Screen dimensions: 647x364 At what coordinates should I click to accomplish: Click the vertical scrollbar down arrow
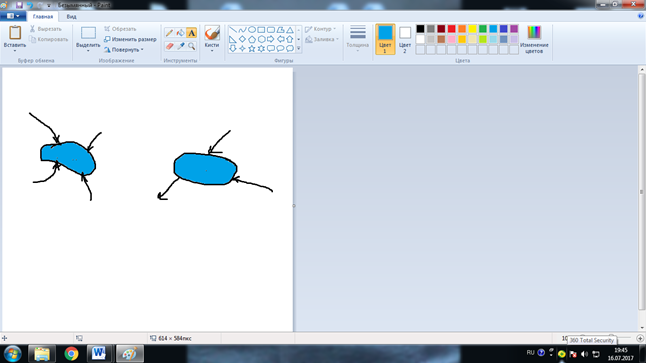pos(642,328)
